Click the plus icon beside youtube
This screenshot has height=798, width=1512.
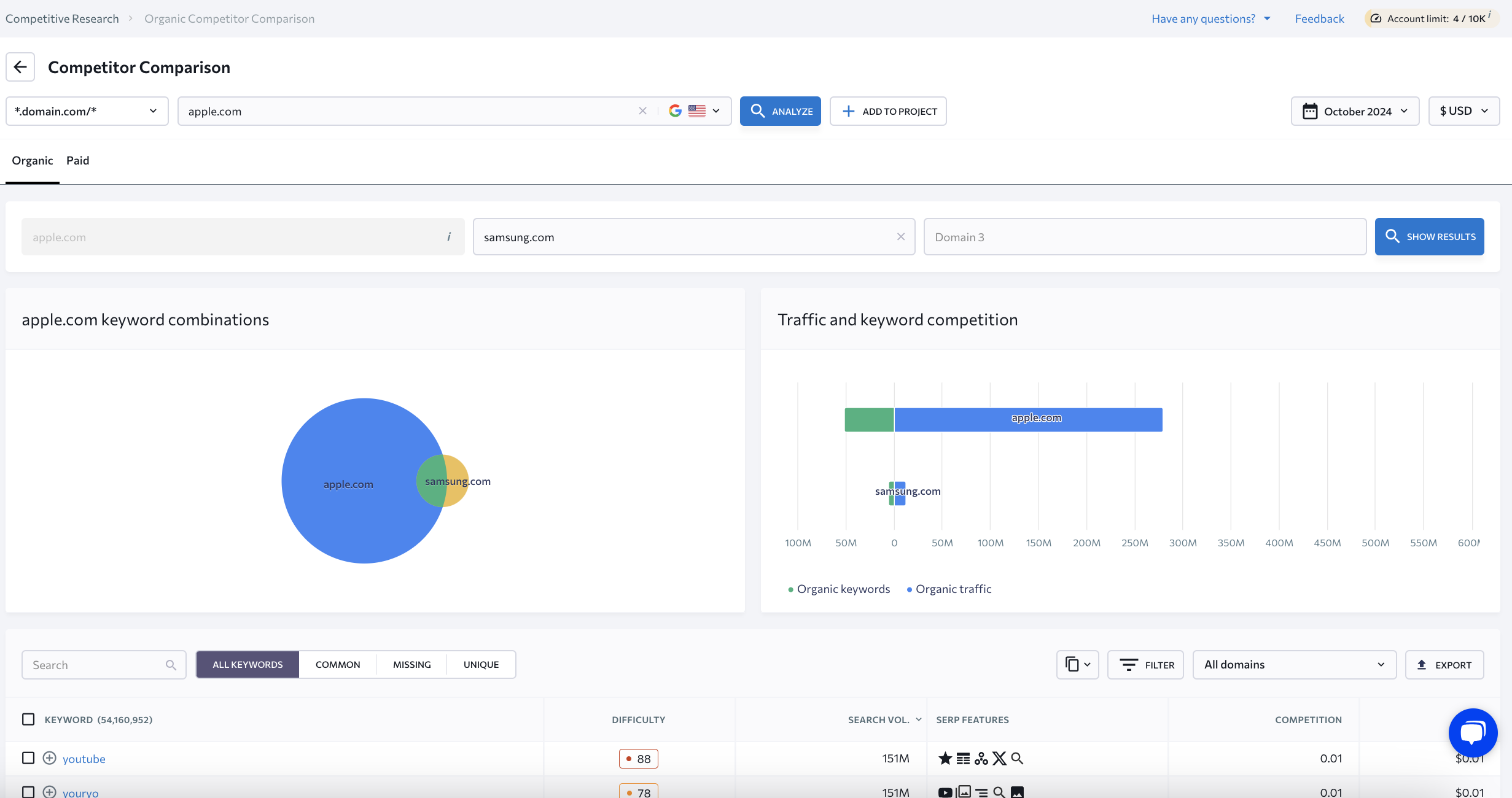(50, 758)
